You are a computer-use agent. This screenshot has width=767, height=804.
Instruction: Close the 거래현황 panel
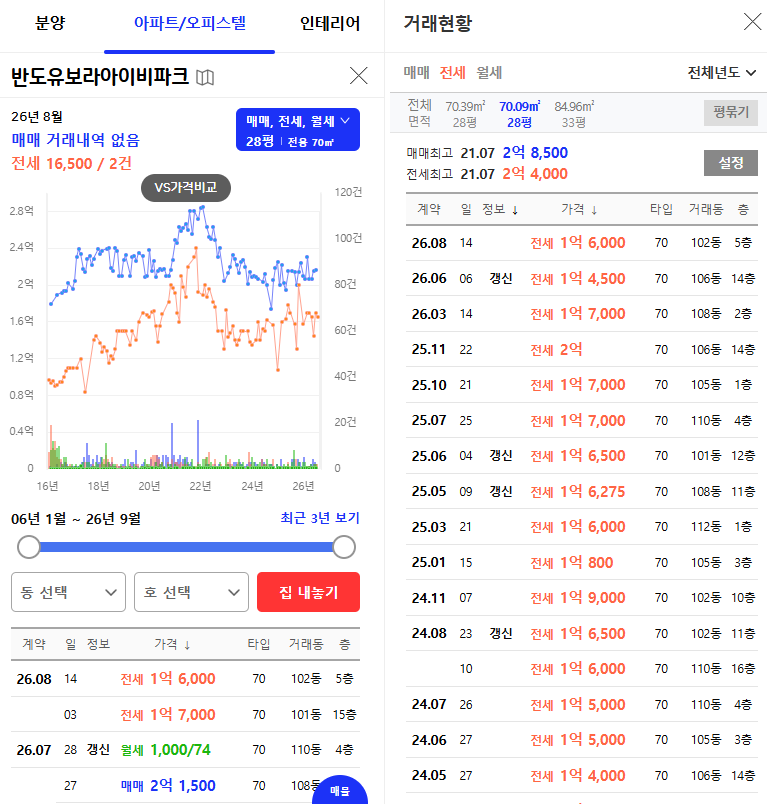[752, 22]
